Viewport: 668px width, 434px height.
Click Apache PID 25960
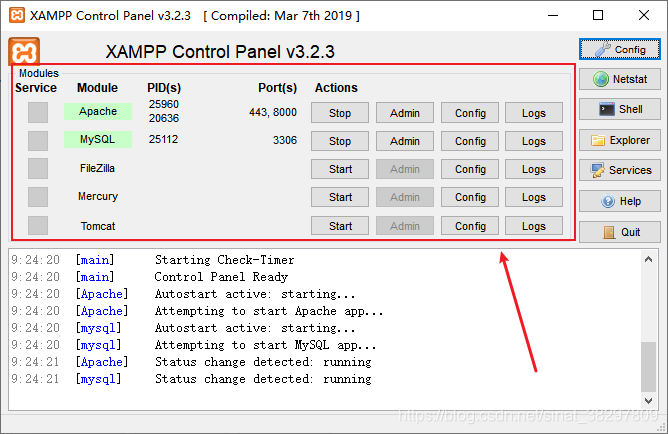[164, 104]
